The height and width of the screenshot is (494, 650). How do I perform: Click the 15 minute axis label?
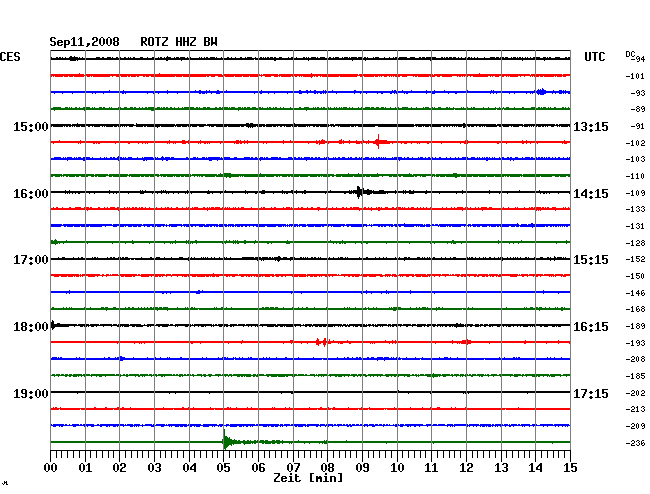(x=570, y=468)
